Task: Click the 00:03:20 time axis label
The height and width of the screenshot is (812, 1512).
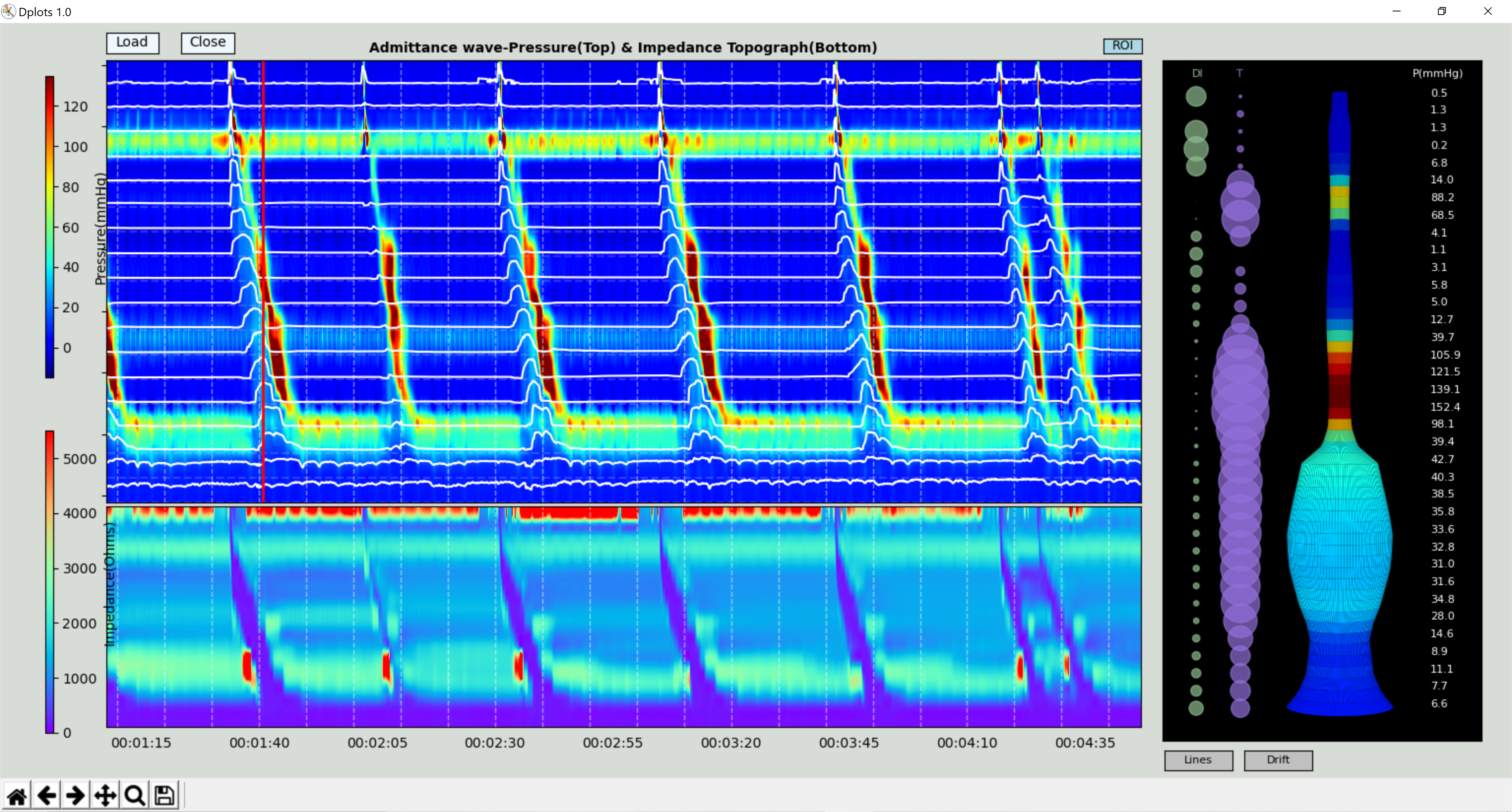Action: point(731,743)
